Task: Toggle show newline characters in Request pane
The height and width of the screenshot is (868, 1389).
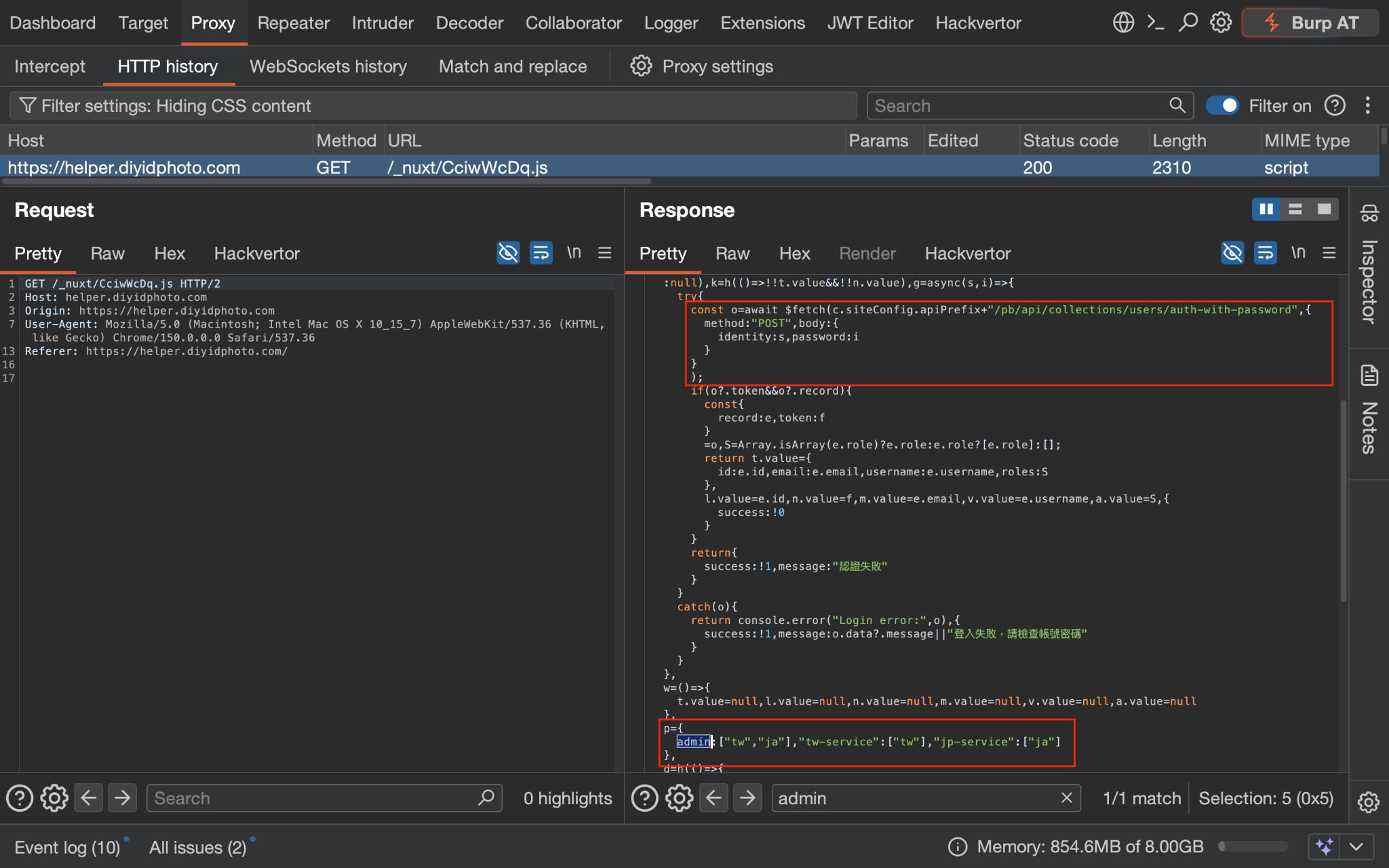Action: click(574, 253)
